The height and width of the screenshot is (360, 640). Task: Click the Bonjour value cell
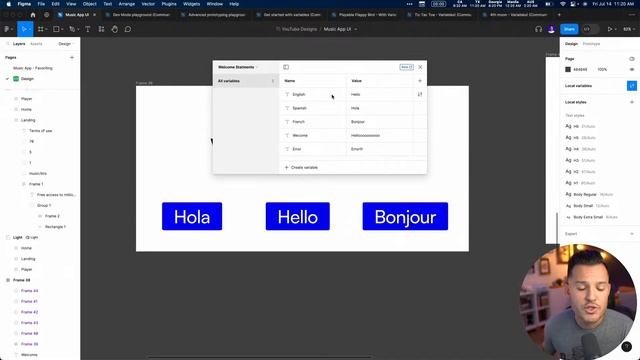(x=380, y=122)
